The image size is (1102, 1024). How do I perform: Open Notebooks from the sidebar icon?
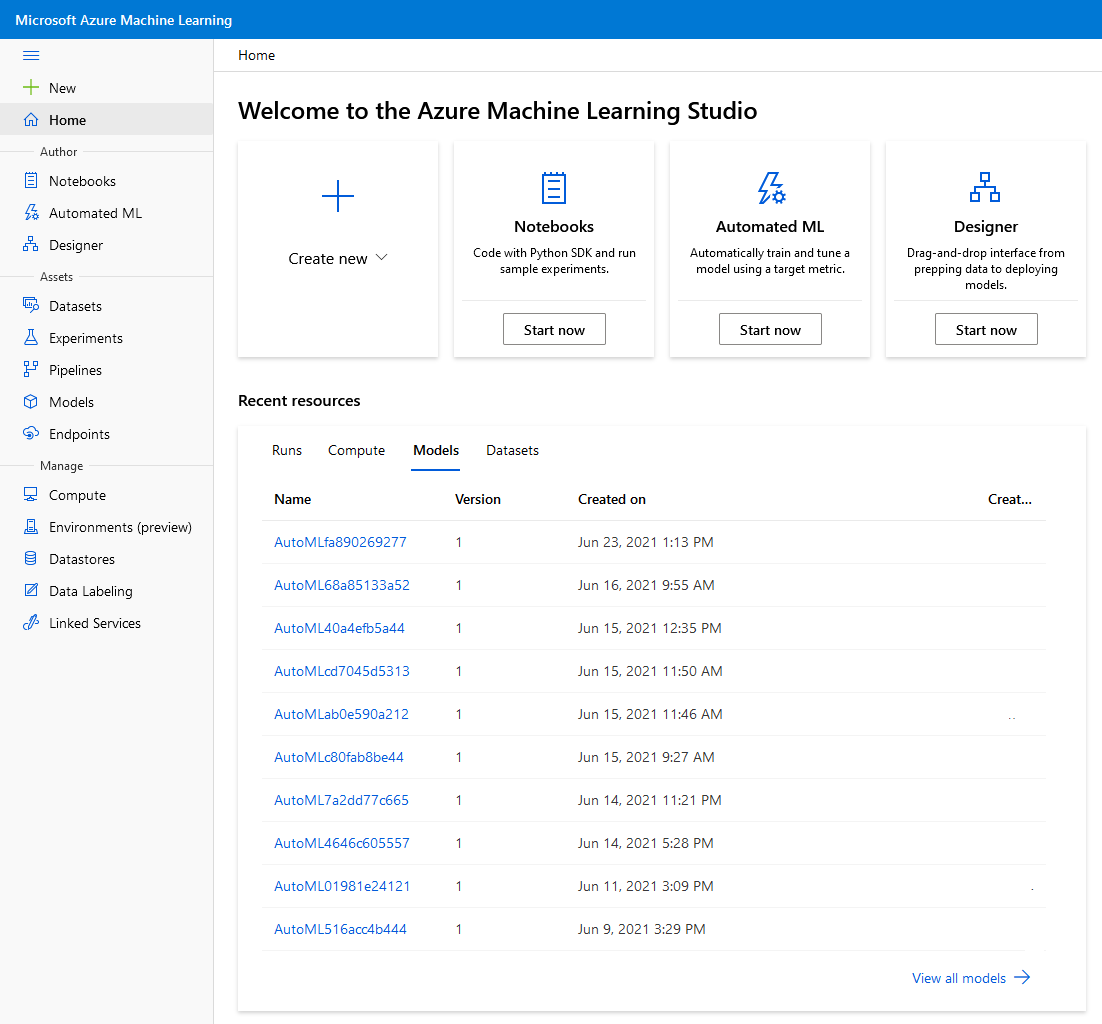click(31, 181)
